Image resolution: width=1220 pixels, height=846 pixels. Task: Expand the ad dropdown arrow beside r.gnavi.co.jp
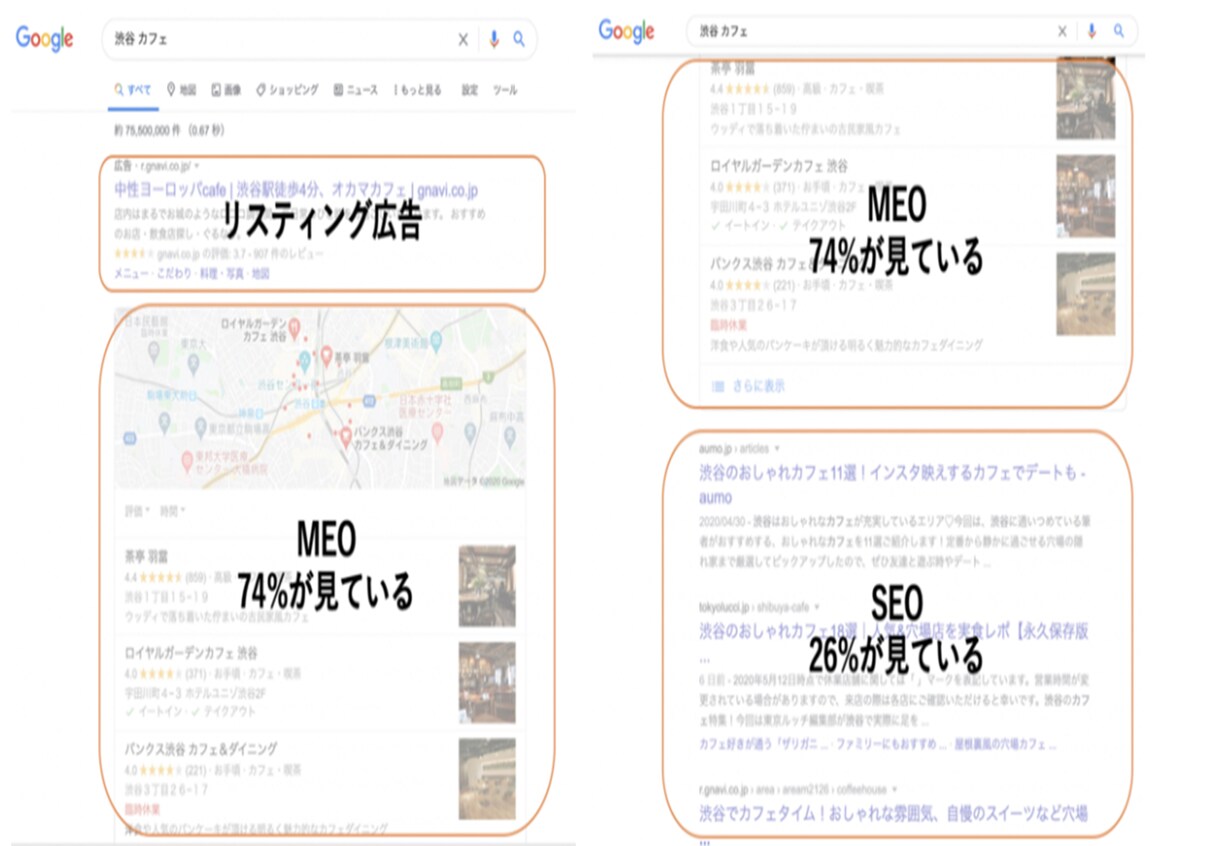(197, 165)
